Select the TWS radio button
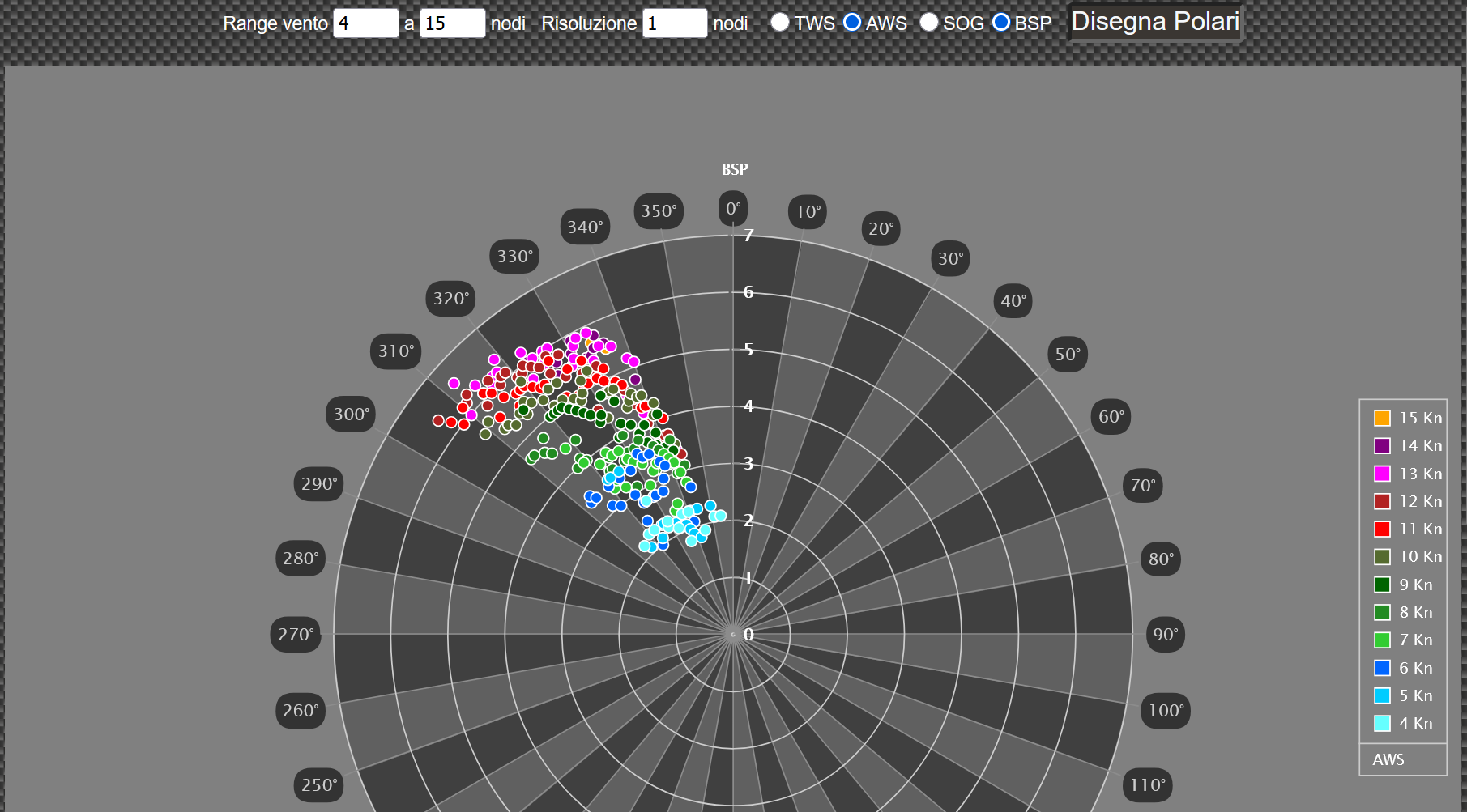Screen dimensions: 1467x812 [779, 23]
